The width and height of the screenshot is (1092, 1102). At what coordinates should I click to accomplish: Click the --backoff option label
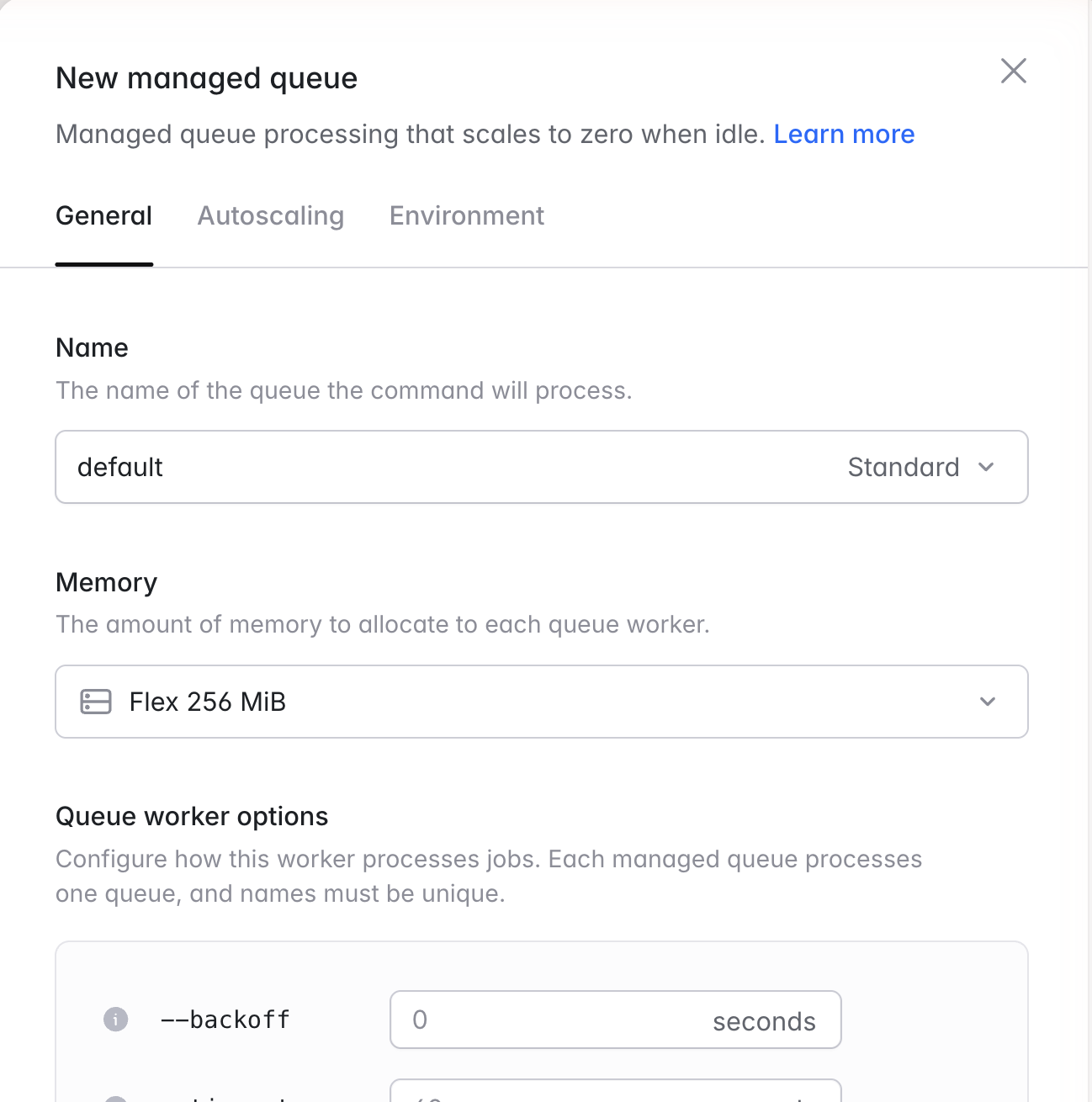coord(225,1020)
